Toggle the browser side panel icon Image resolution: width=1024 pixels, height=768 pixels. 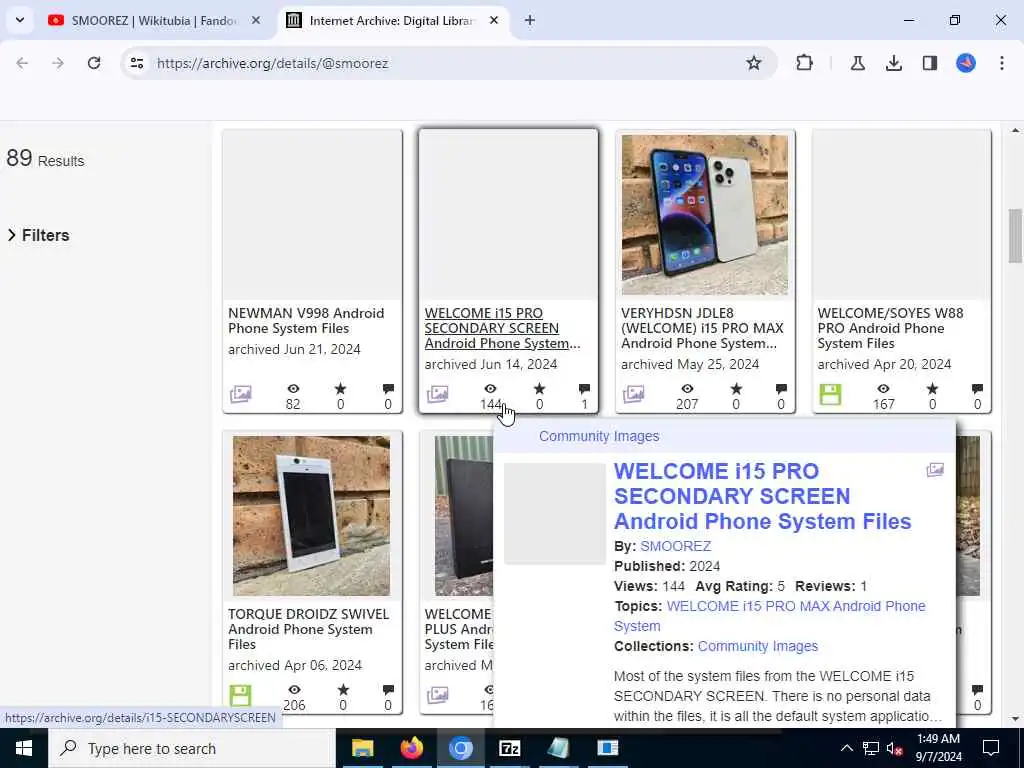coord(930,63)
